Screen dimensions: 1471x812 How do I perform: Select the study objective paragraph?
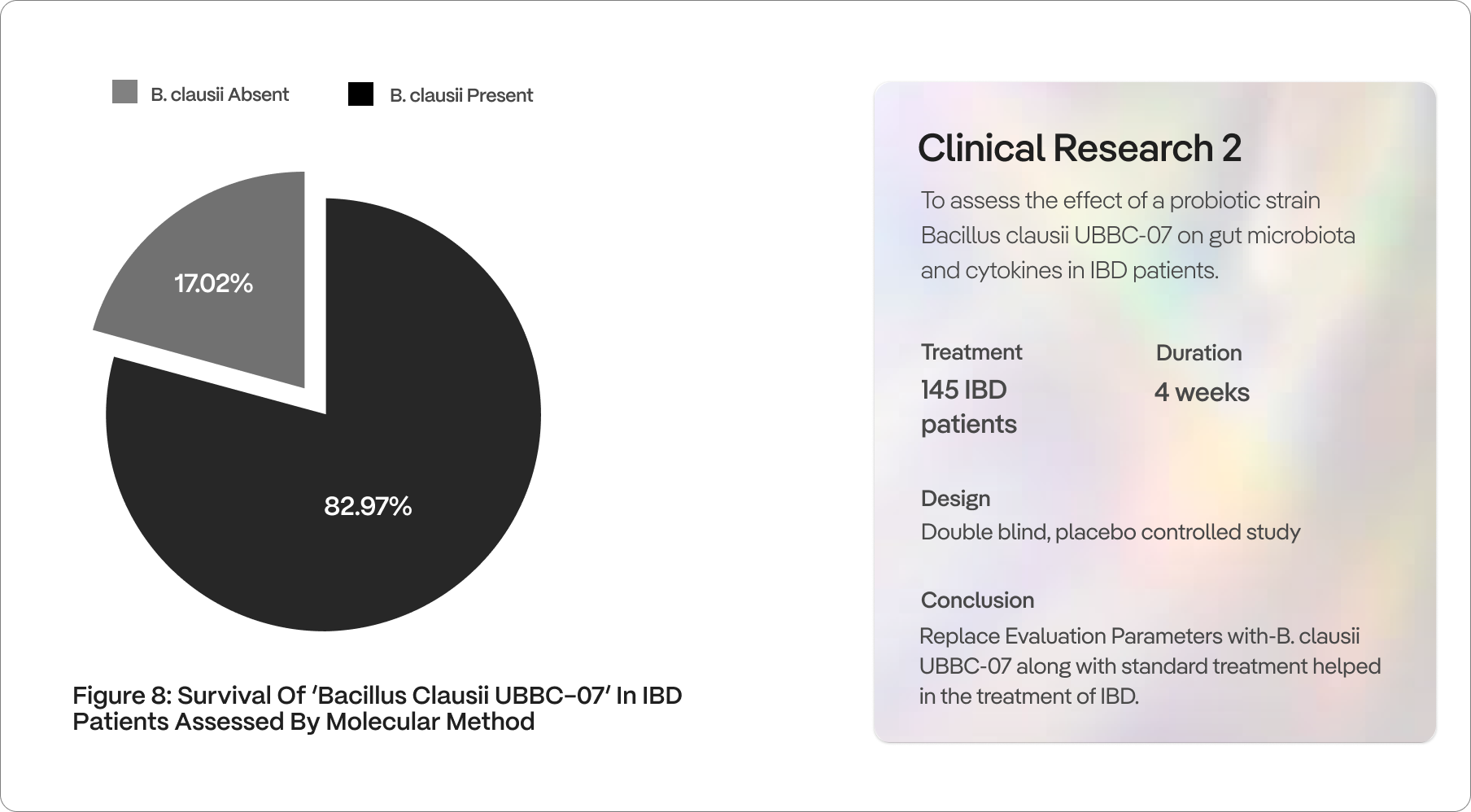coord(1138,235)
